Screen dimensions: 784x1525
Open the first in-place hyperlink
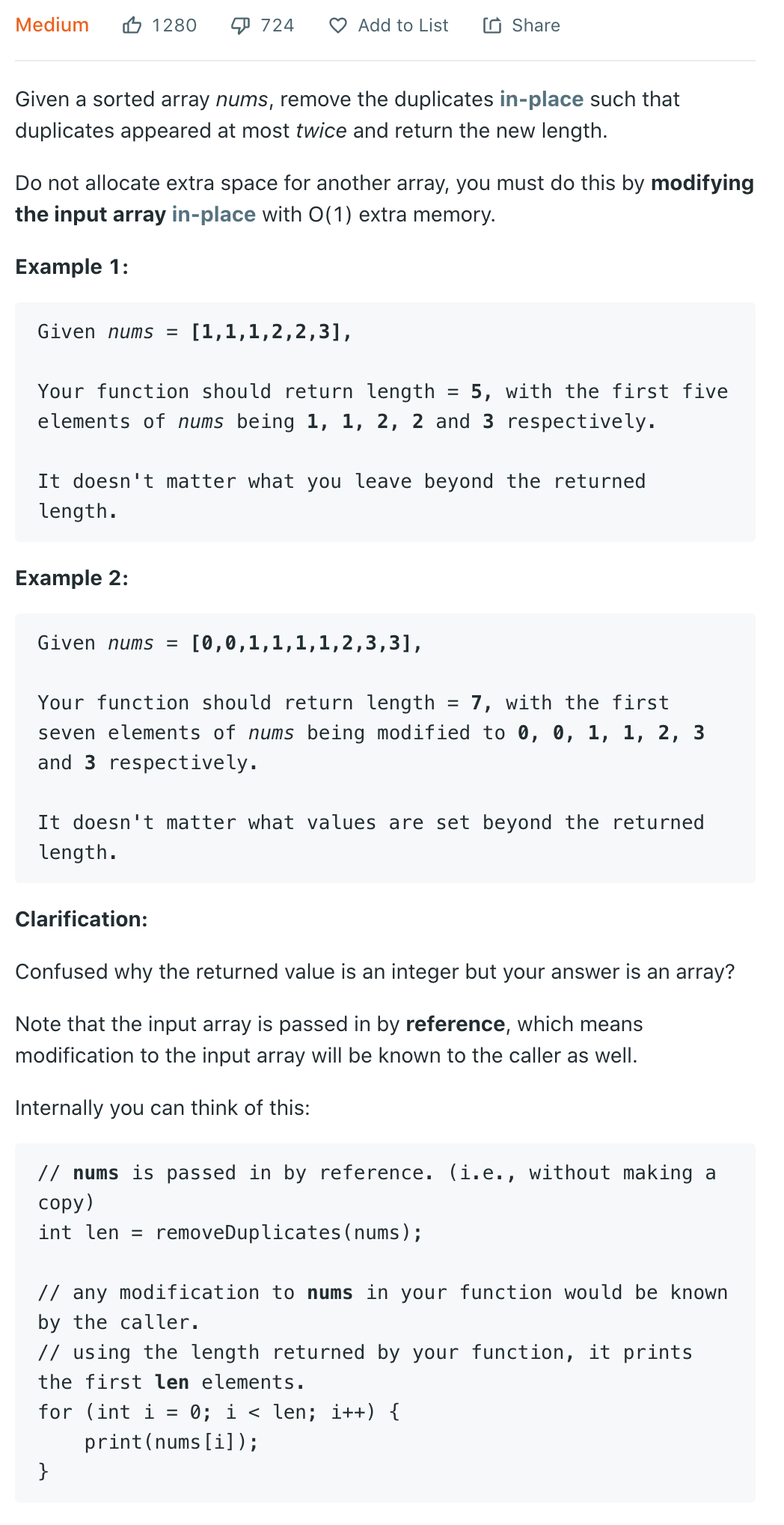tap(542, 99)
